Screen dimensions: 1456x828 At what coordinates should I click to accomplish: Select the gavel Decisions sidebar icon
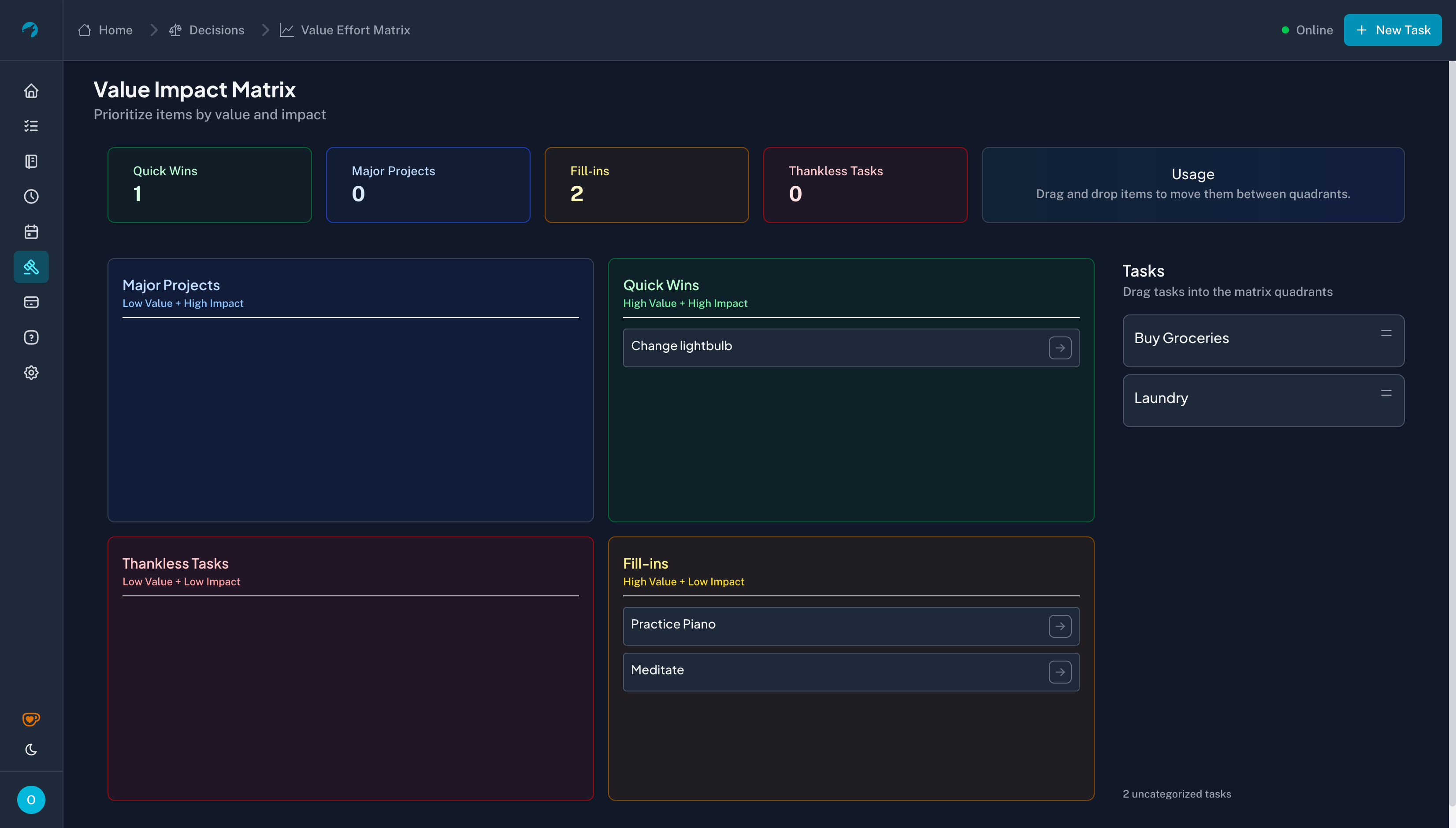coord(31,267)
